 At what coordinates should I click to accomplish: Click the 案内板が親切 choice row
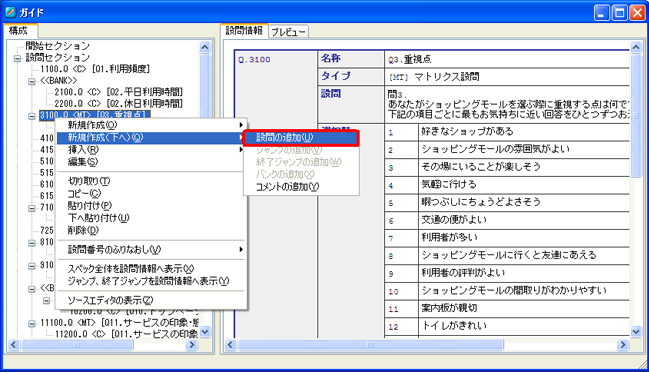pos(507,309)
